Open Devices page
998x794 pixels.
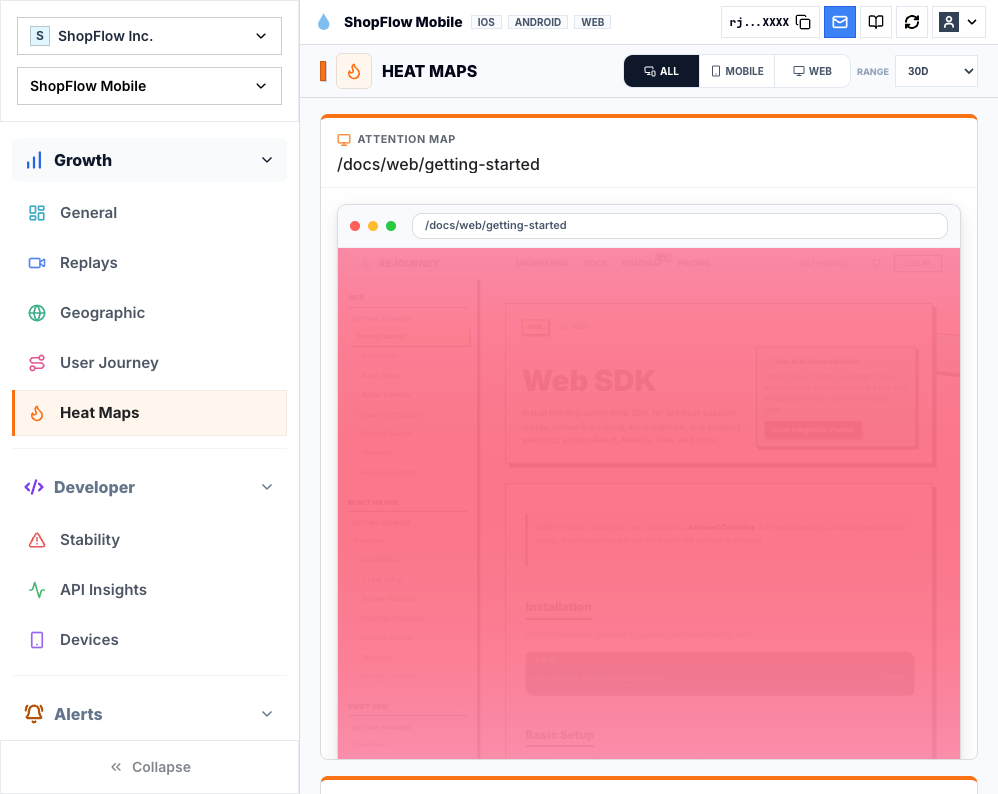click(149, 640)
